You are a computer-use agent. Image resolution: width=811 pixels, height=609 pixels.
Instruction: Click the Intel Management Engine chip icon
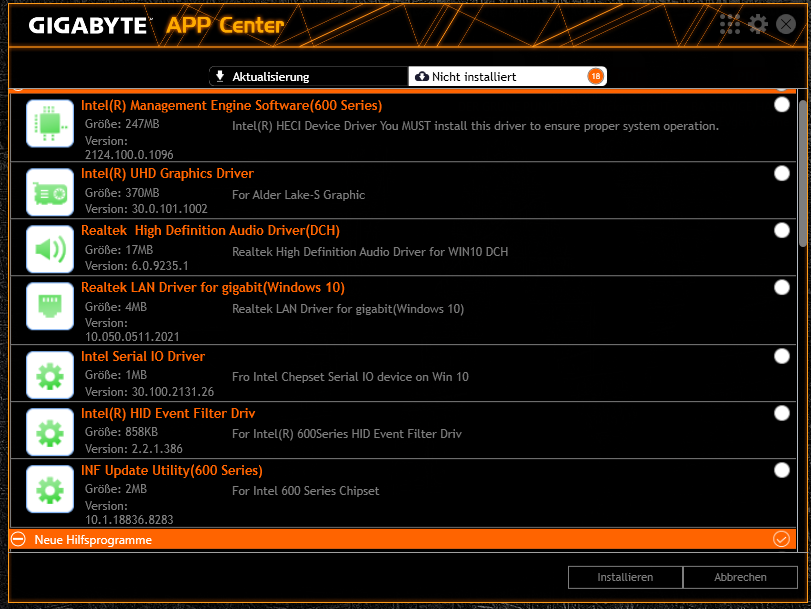pyautogui.click(x=50, y=124)
